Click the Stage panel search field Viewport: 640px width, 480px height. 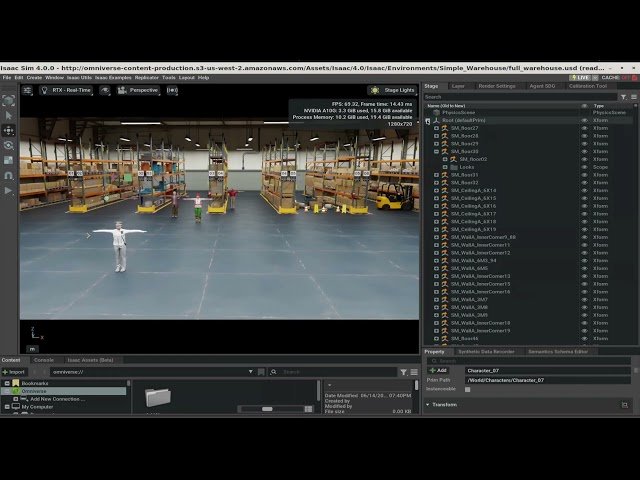click(x=520, y=97)
